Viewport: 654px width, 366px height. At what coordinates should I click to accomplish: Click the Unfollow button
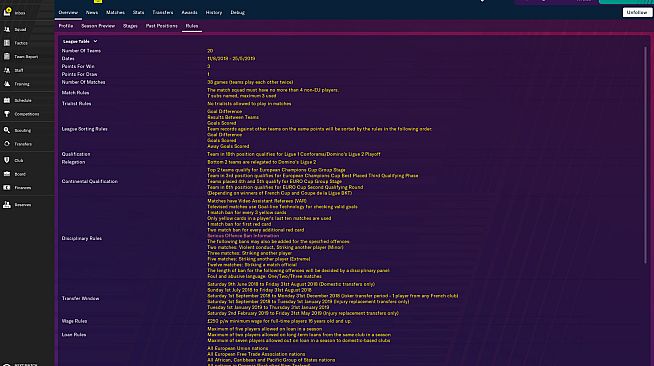tap(637, 13)
